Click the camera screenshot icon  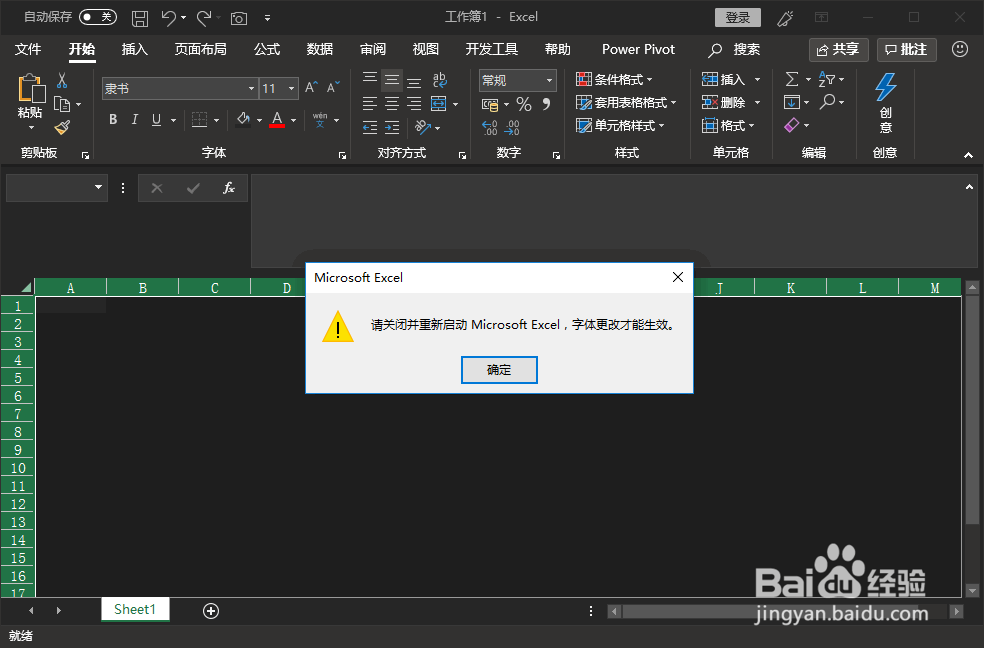click(x=238, y=19)
